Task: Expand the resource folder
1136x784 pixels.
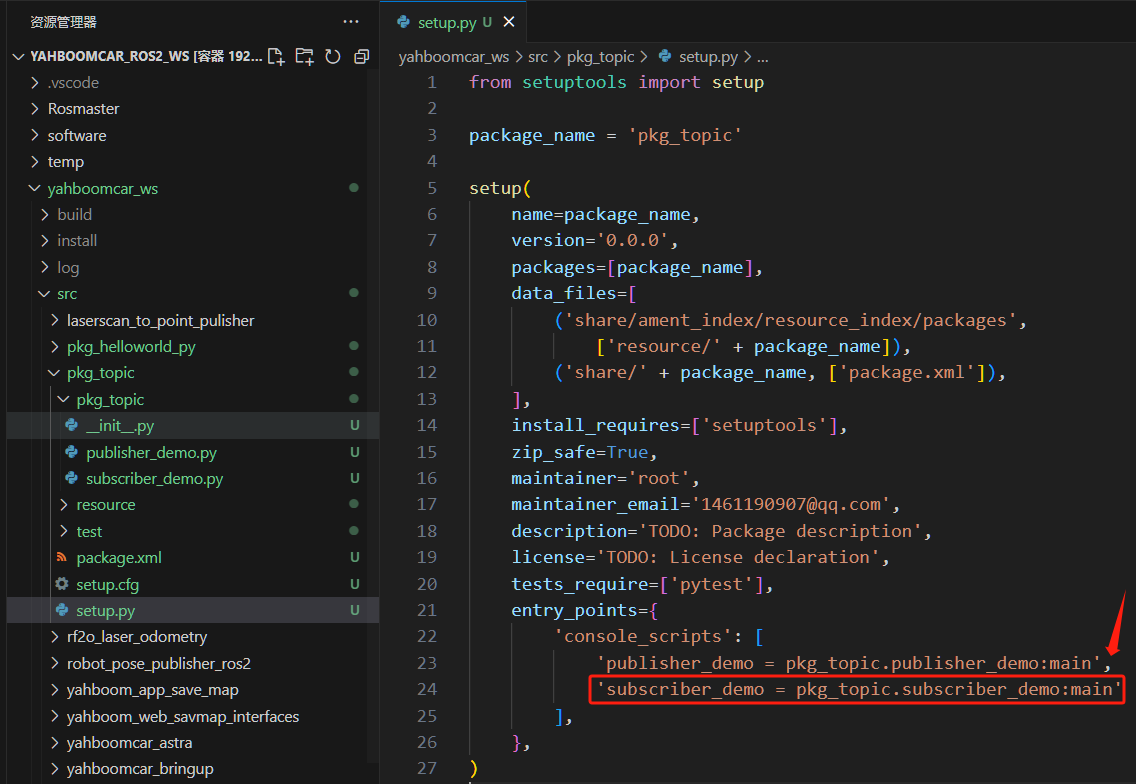Action: coord(105,505)
